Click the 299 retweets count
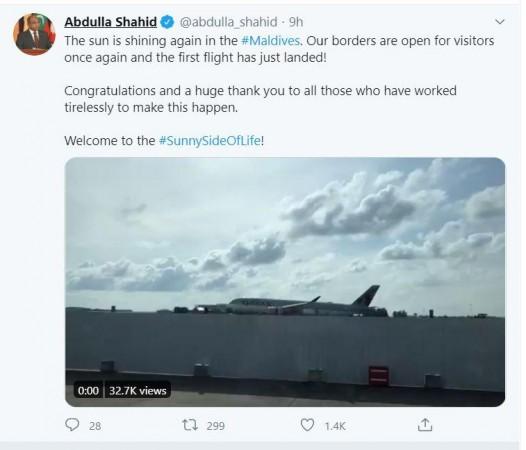 coord(215,426)
